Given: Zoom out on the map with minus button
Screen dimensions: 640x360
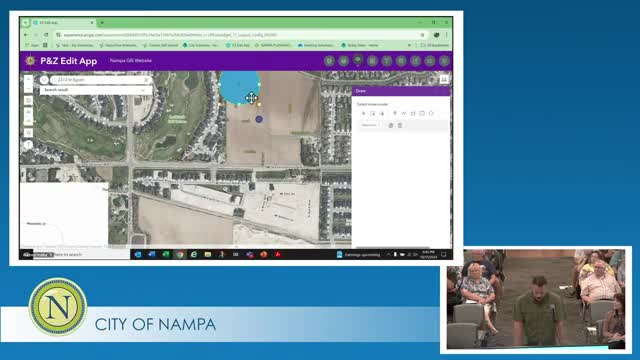Looking at the screenshot, I should pyautogui.click(x=28, y=88).
